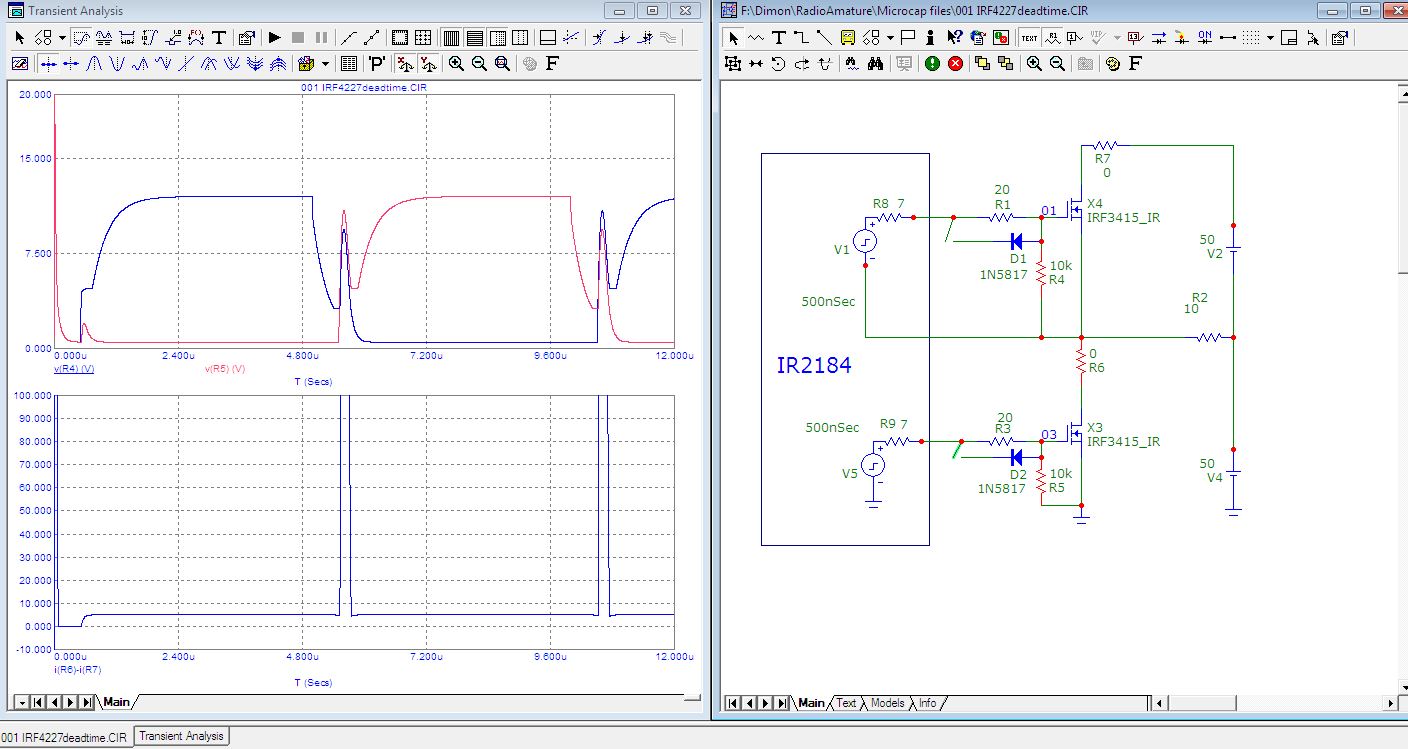This screenshot has width=1408, height=749.
Task: Click the green circle run icon
Action: [932, 63]
